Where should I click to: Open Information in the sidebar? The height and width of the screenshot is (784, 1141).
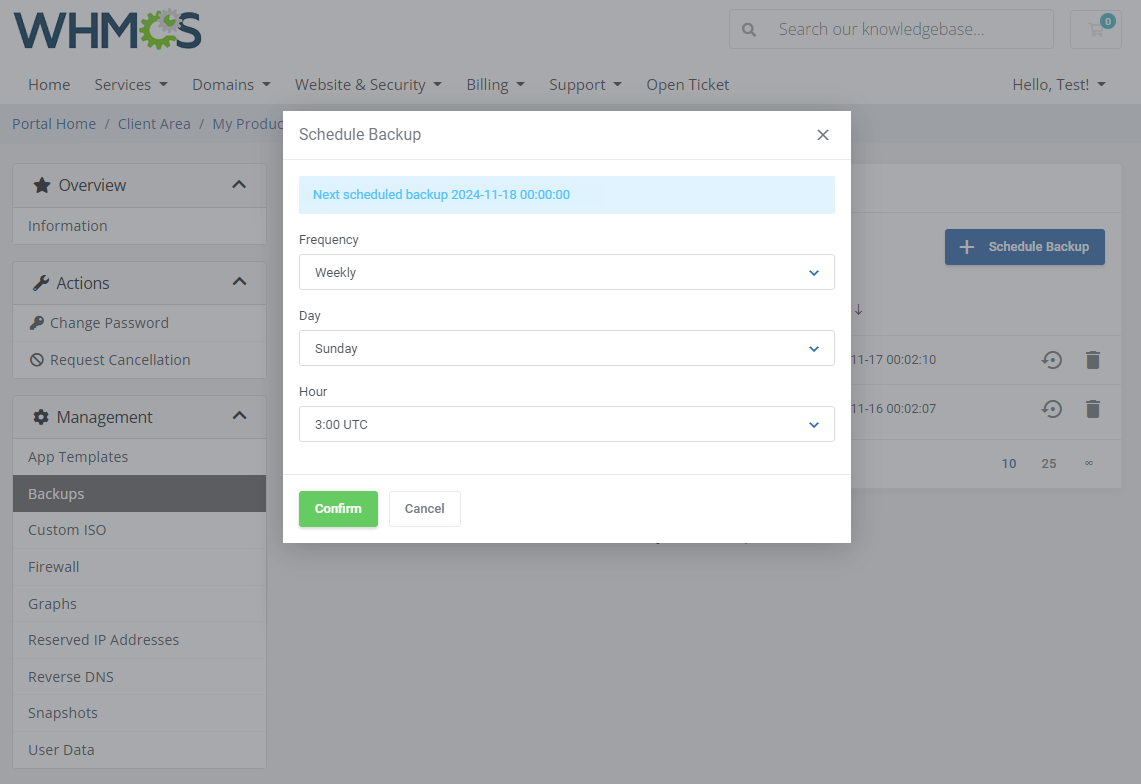[x=139, y=226]
